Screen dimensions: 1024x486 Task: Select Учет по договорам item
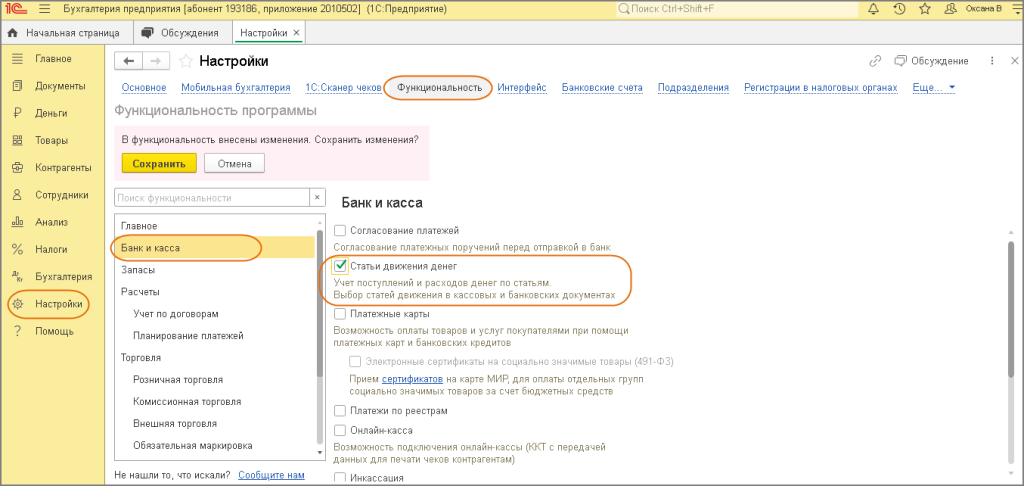coord(214,314)
